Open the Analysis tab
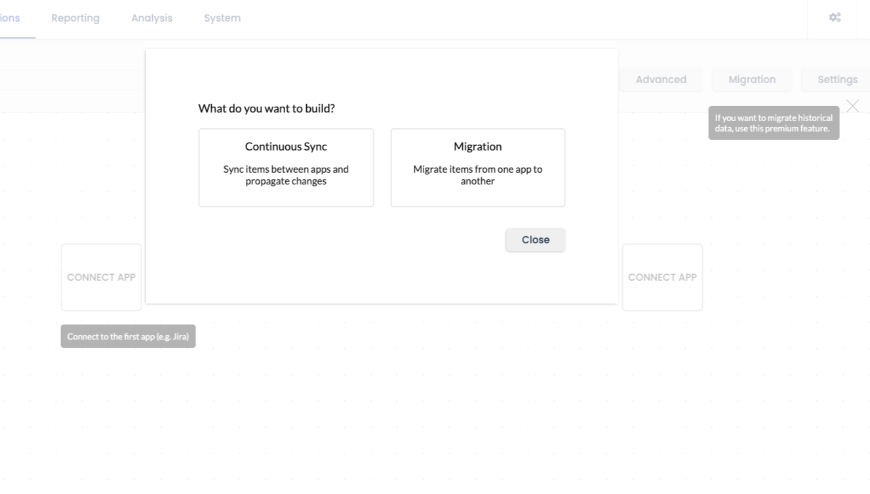Screen dimensions: 870x494 click(152, 19)
